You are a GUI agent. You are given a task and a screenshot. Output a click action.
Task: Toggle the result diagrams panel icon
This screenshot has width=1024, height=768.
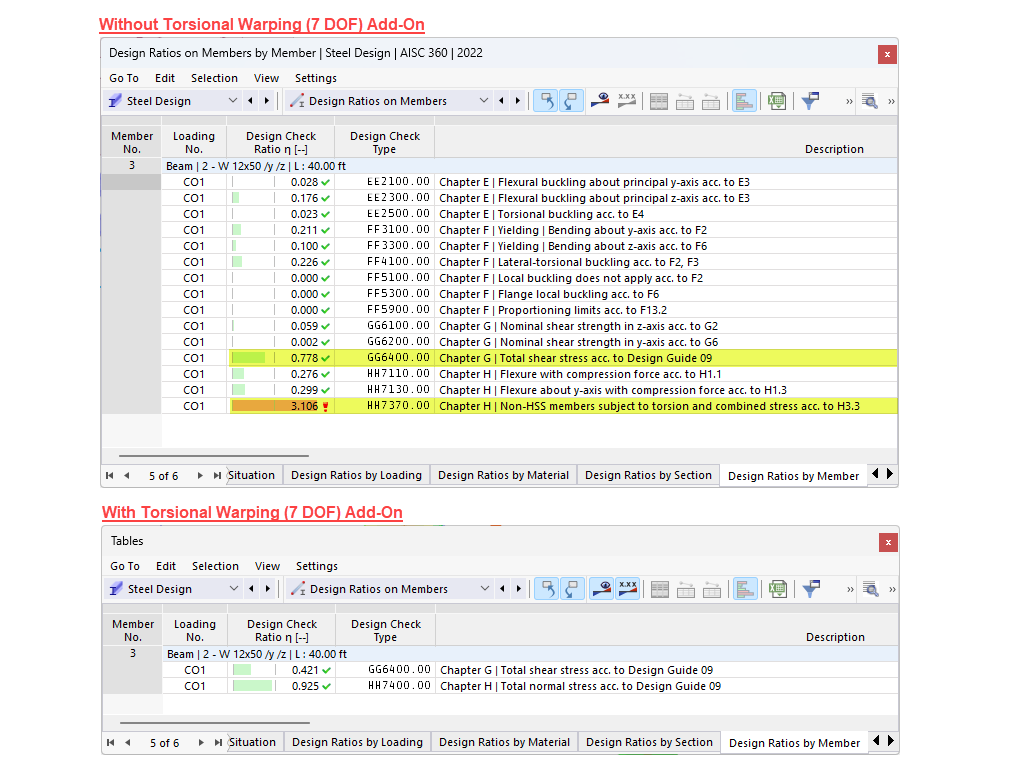pyautogui.click(x=745, y=100)
